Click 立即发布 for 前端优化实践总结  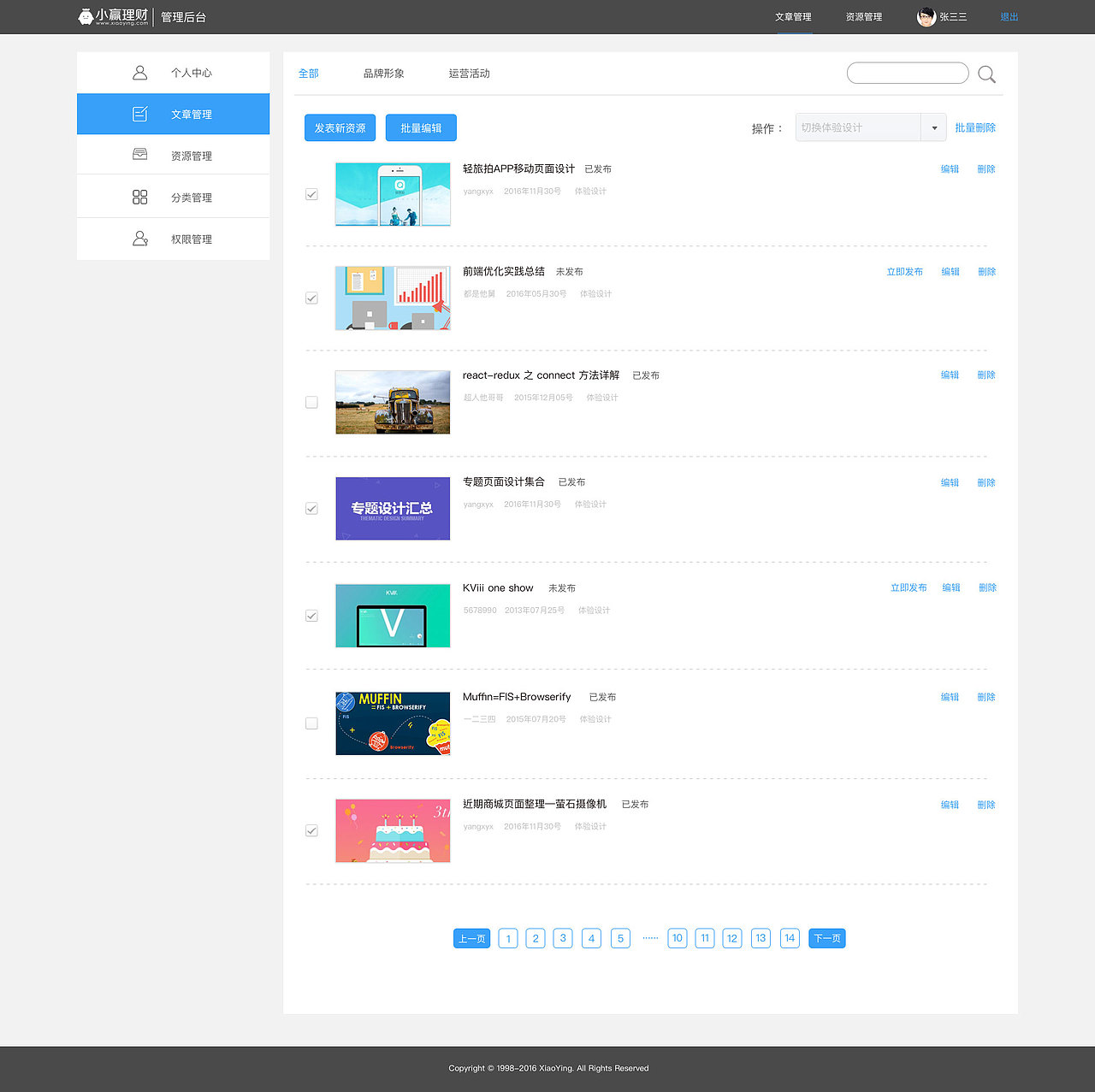pos(904,272)
